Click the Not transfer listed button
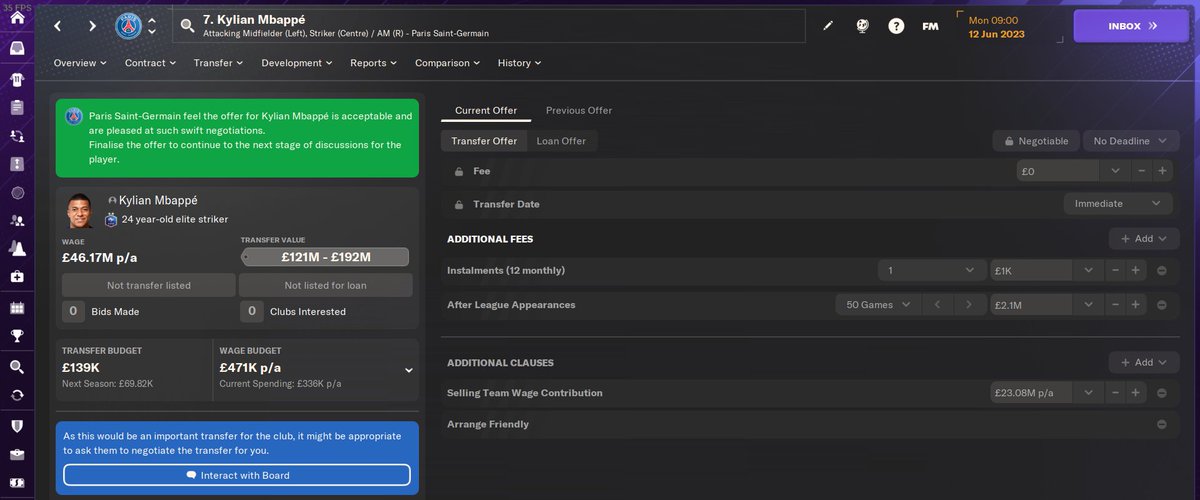This screenshot has height=500, width=1200. pos(148,285)
